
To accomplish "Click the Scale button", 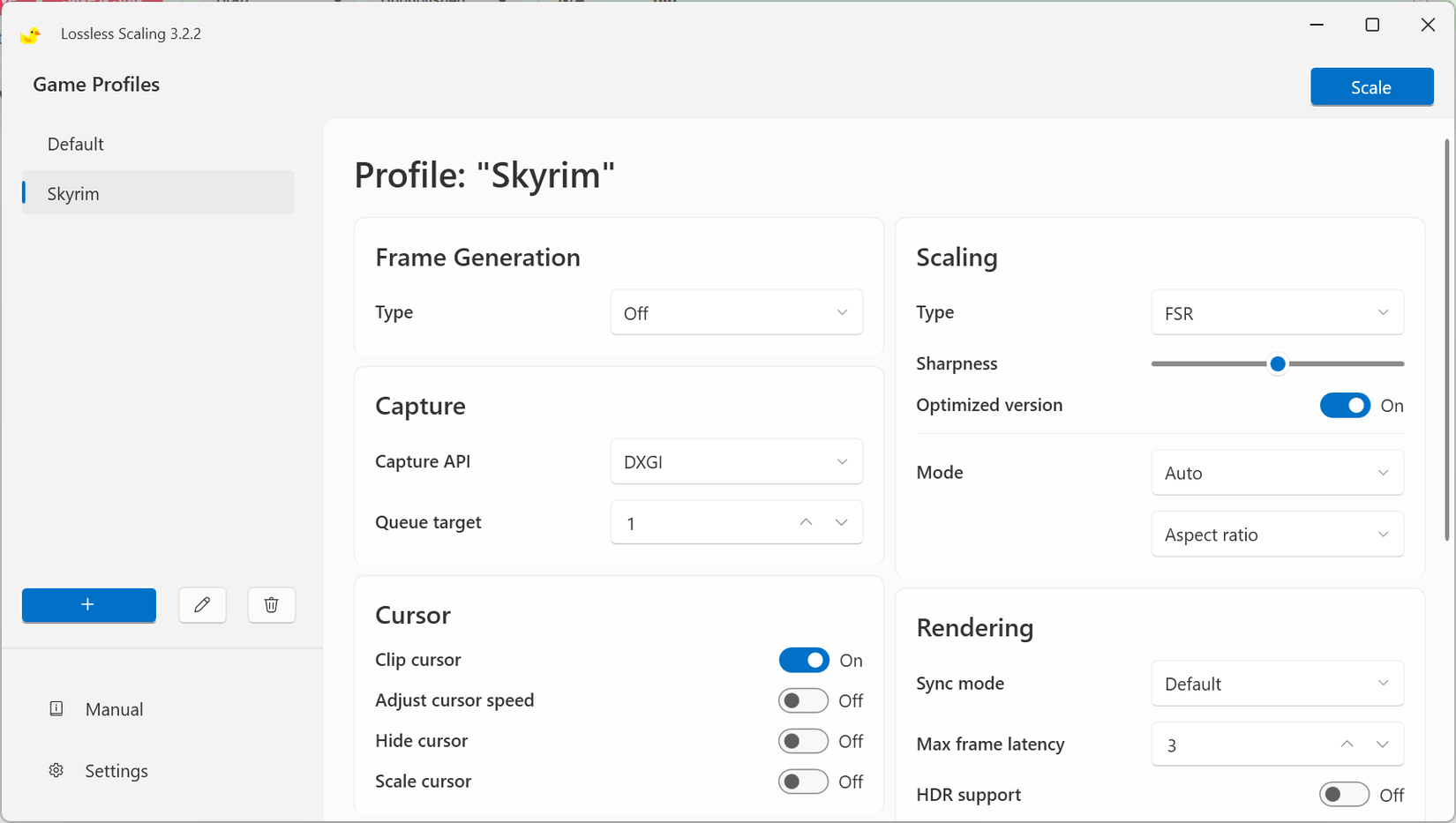I will pos(1371,86).
